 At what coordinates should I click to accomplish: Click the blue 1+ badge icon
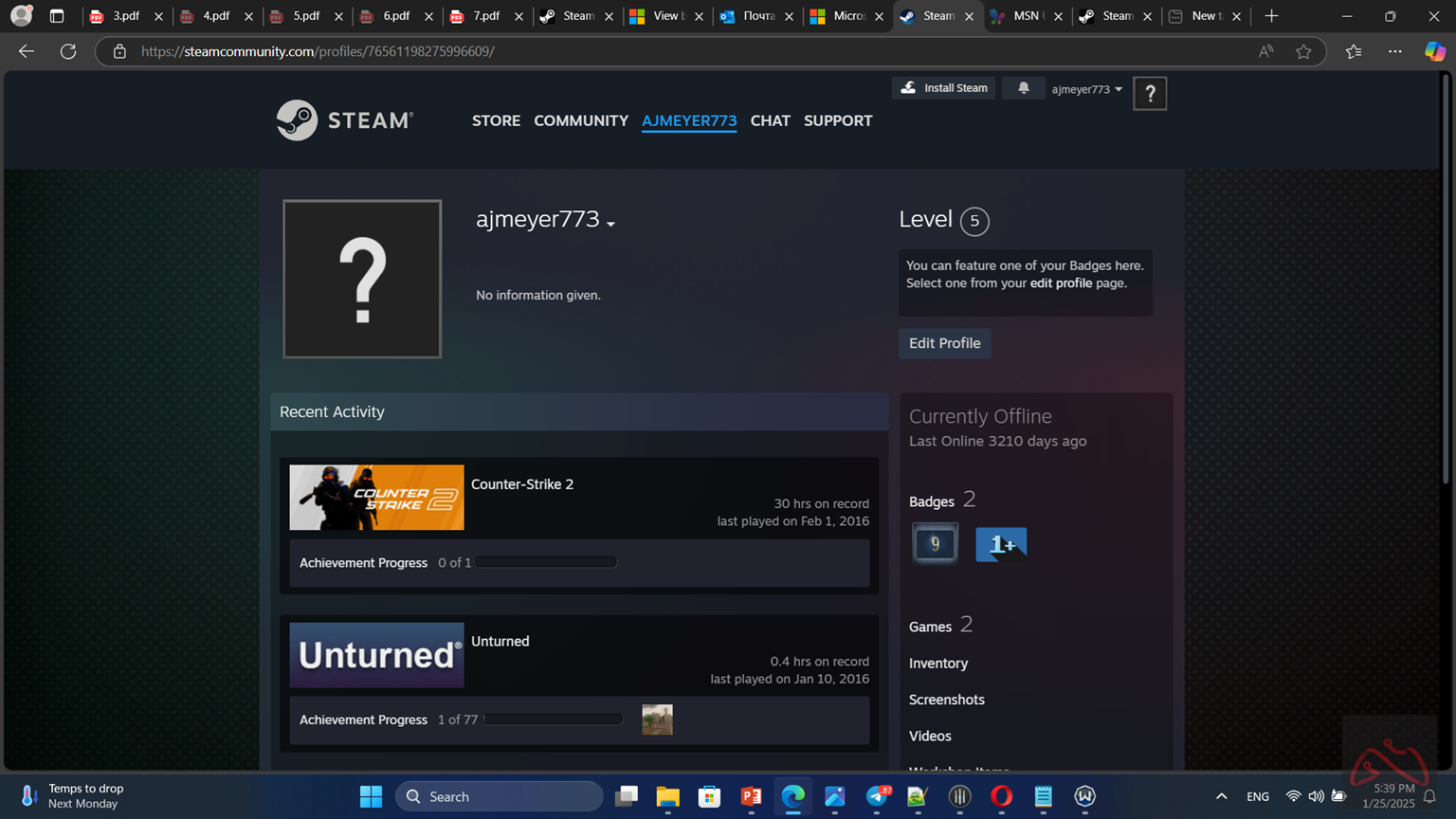tap(1001, 544)
